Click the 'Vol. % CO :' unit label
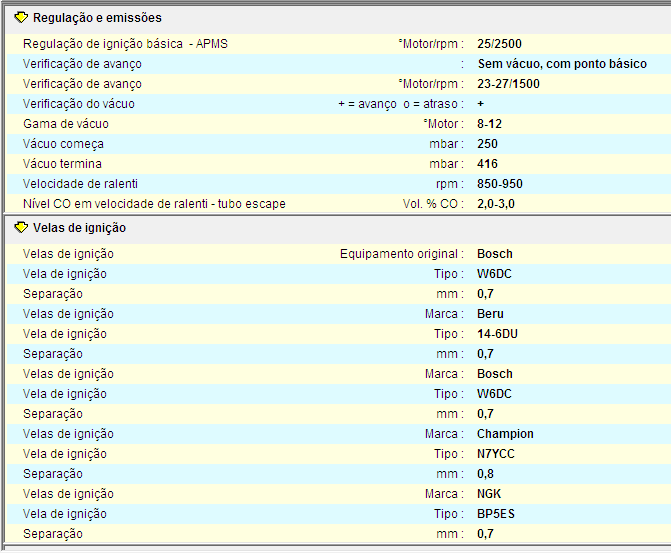 tap(433, 204)
